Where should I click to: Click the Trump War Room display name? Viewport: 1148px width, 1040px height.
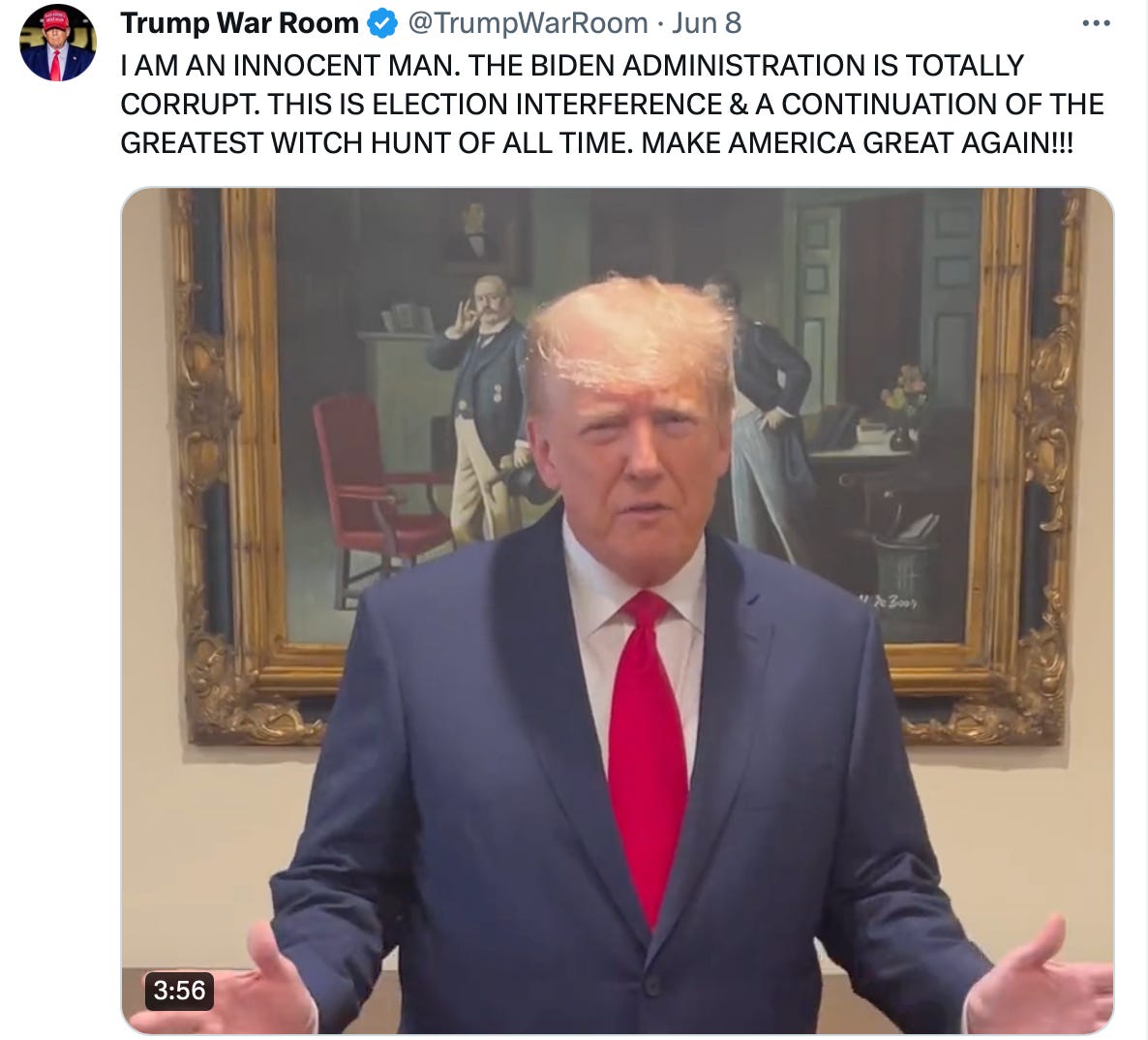coord(239,23)
